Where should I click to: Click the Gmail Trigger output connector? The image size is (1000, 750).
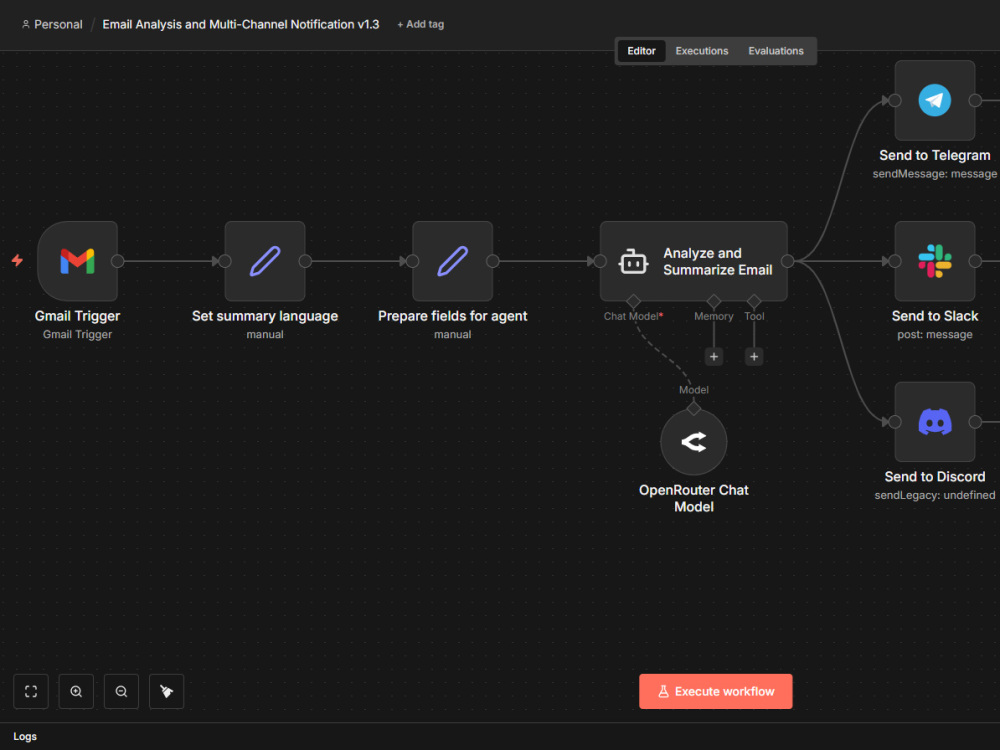[117, 261]
